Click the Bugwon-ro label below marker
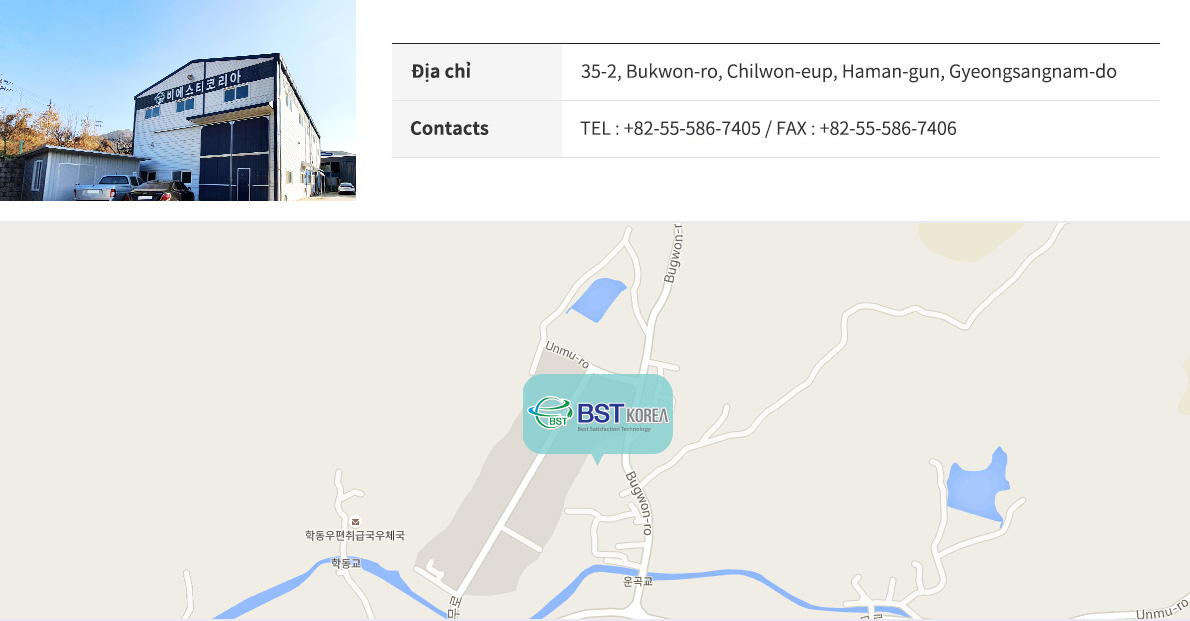The width and height of the screenshot is (1190, 621). coord(639,503)
